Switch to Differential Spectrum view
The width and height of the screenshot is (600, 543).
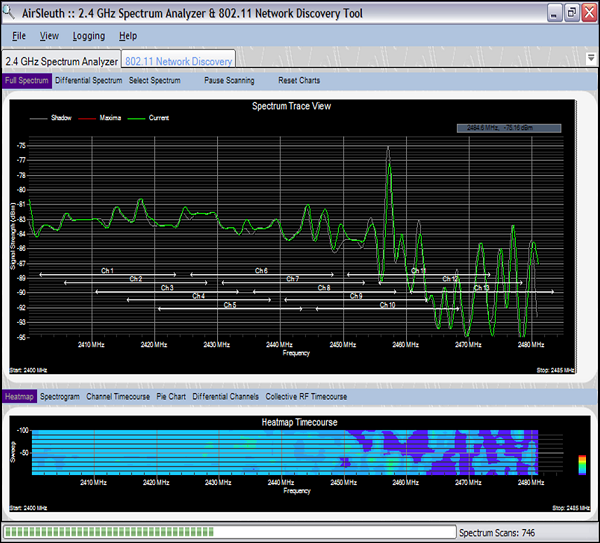[89, 80]
